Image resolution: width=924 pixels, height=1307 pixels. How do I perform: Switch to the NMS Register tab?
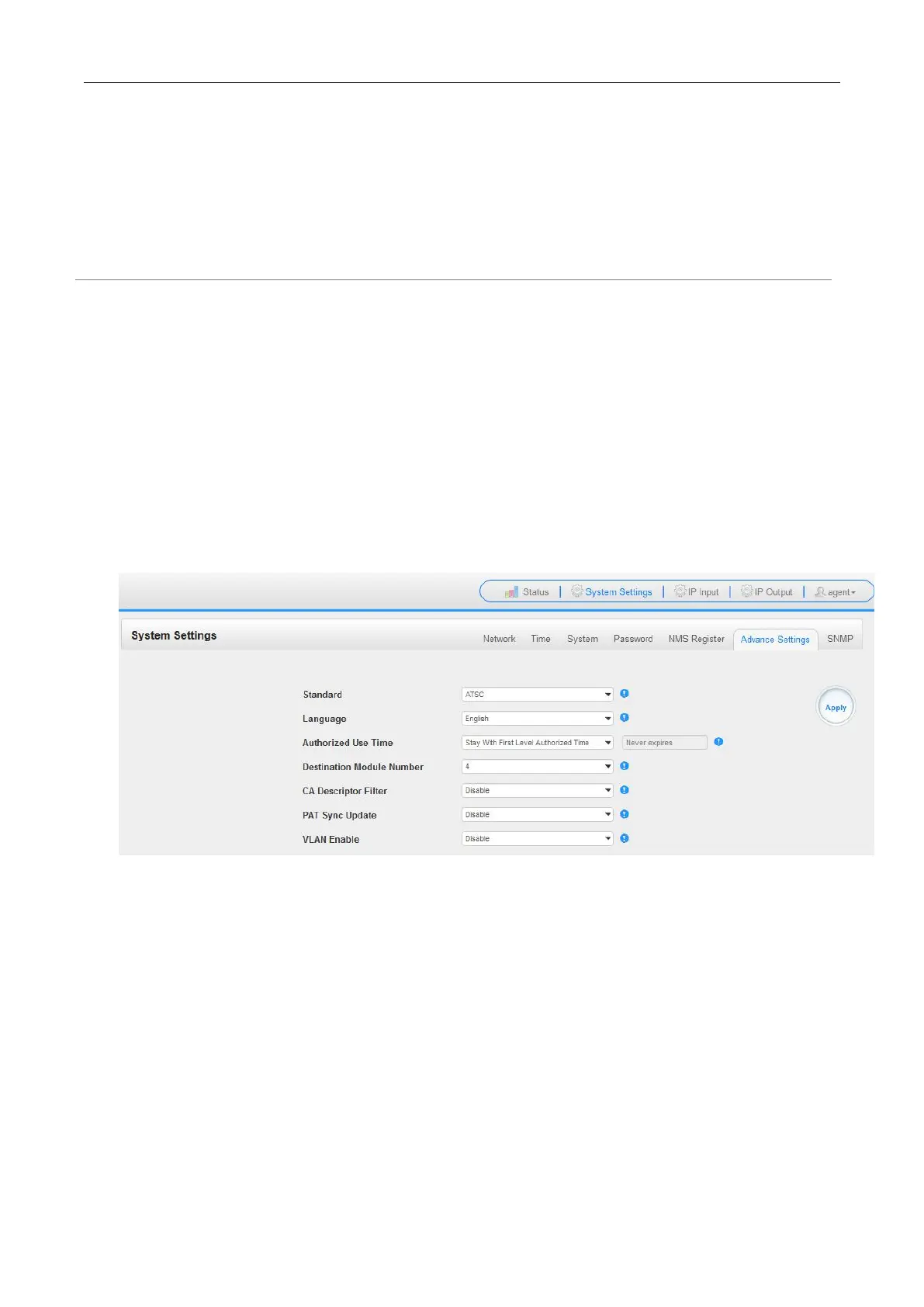click(696, 639)
